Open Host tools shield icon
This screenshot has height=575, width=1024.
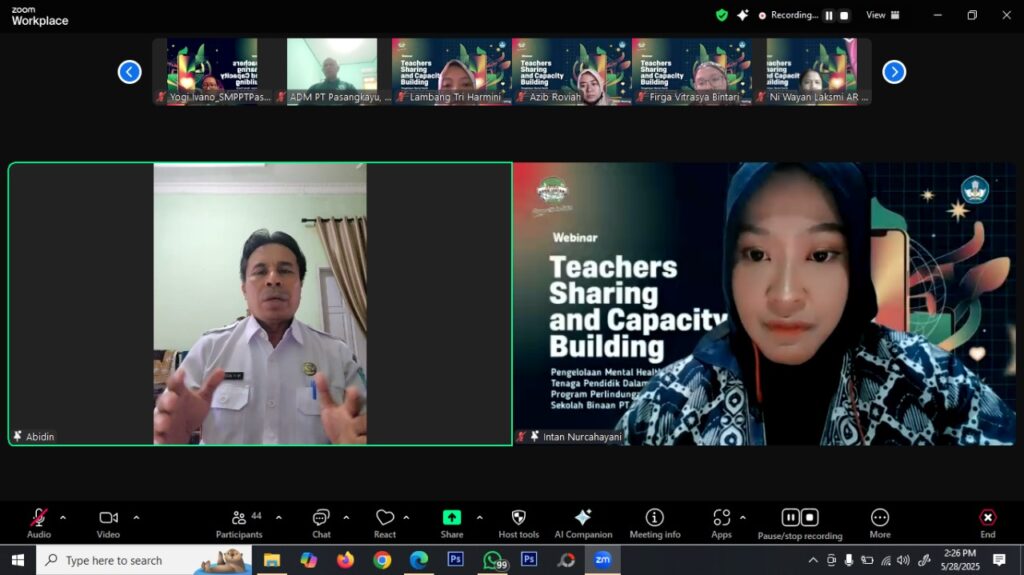pyautogui.click(x=518, y=518)
